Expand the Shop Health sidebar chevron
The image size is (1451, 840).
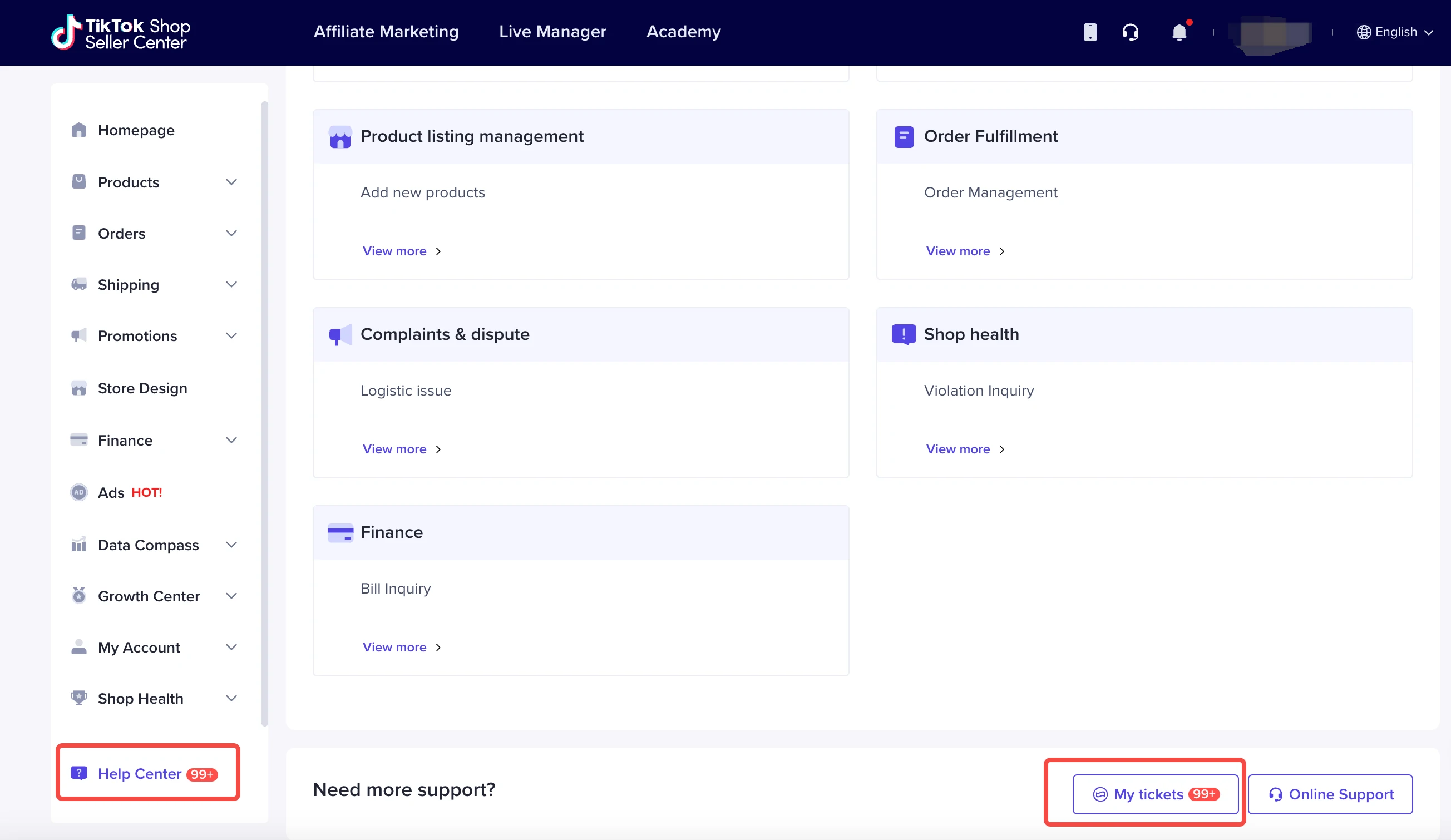tap(231, 698)
